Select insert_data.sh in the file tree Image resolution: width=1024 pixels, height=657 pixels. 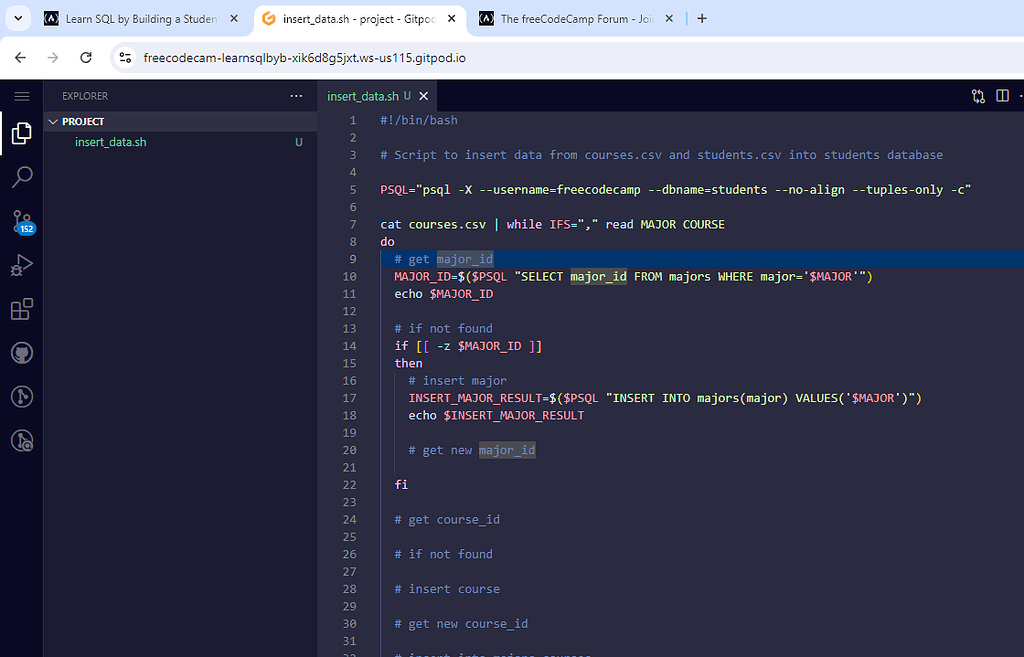(x=181, y=142)
